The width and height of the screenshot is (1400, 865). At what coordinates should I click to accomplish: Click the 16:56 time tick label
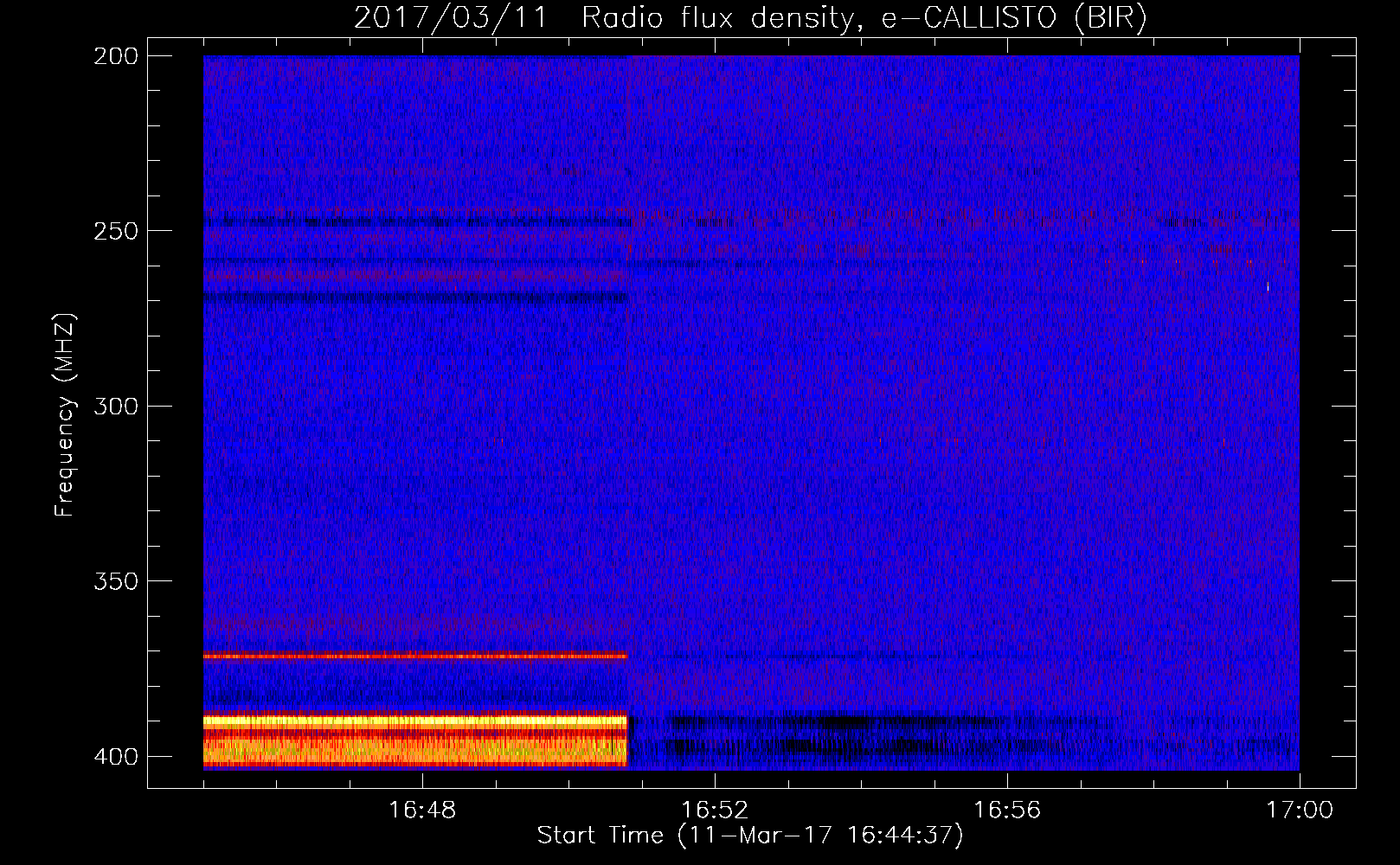tap(1007, 810)
